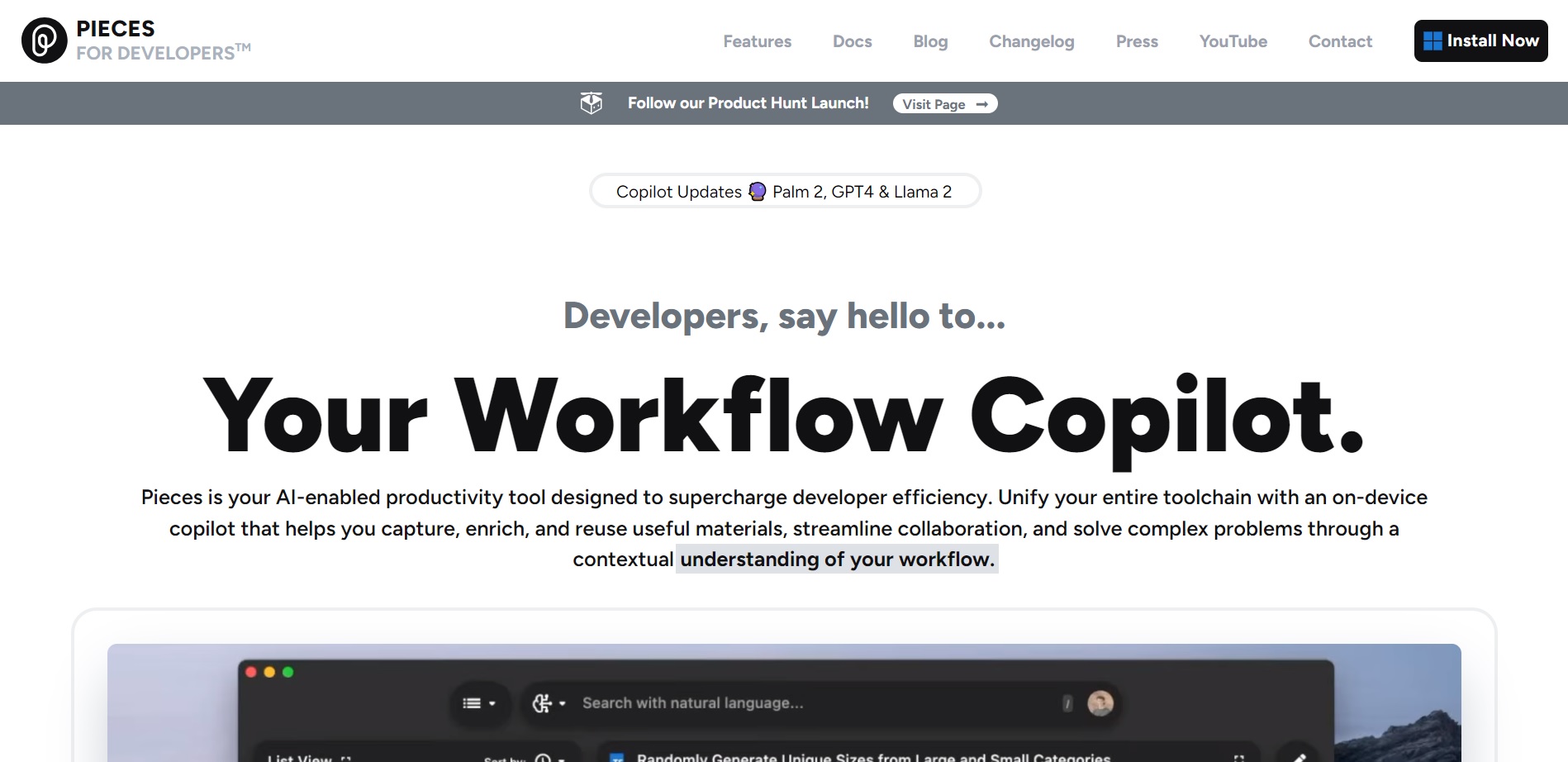This screenshot has height=762, width=1568.
Task: Open the YouTube nav link
Action: click(1233, 41)
